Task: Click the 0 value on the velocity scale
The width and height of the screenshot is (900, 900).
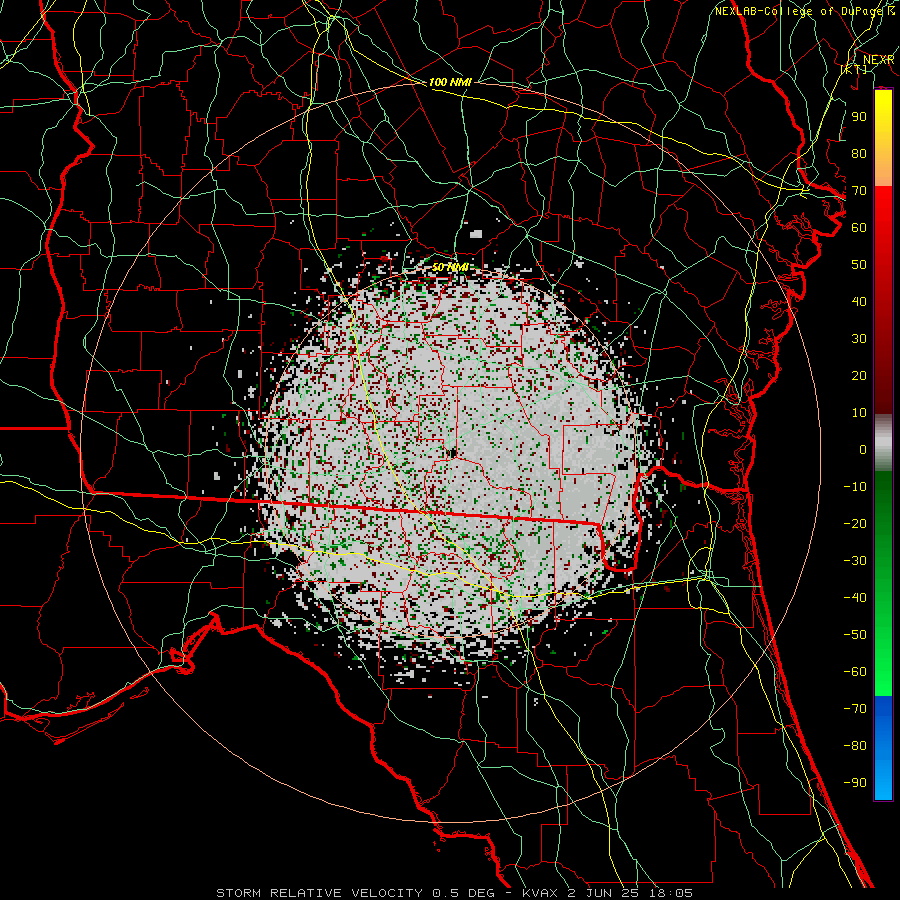Action: pyautogui.click(x=863, y=449)
